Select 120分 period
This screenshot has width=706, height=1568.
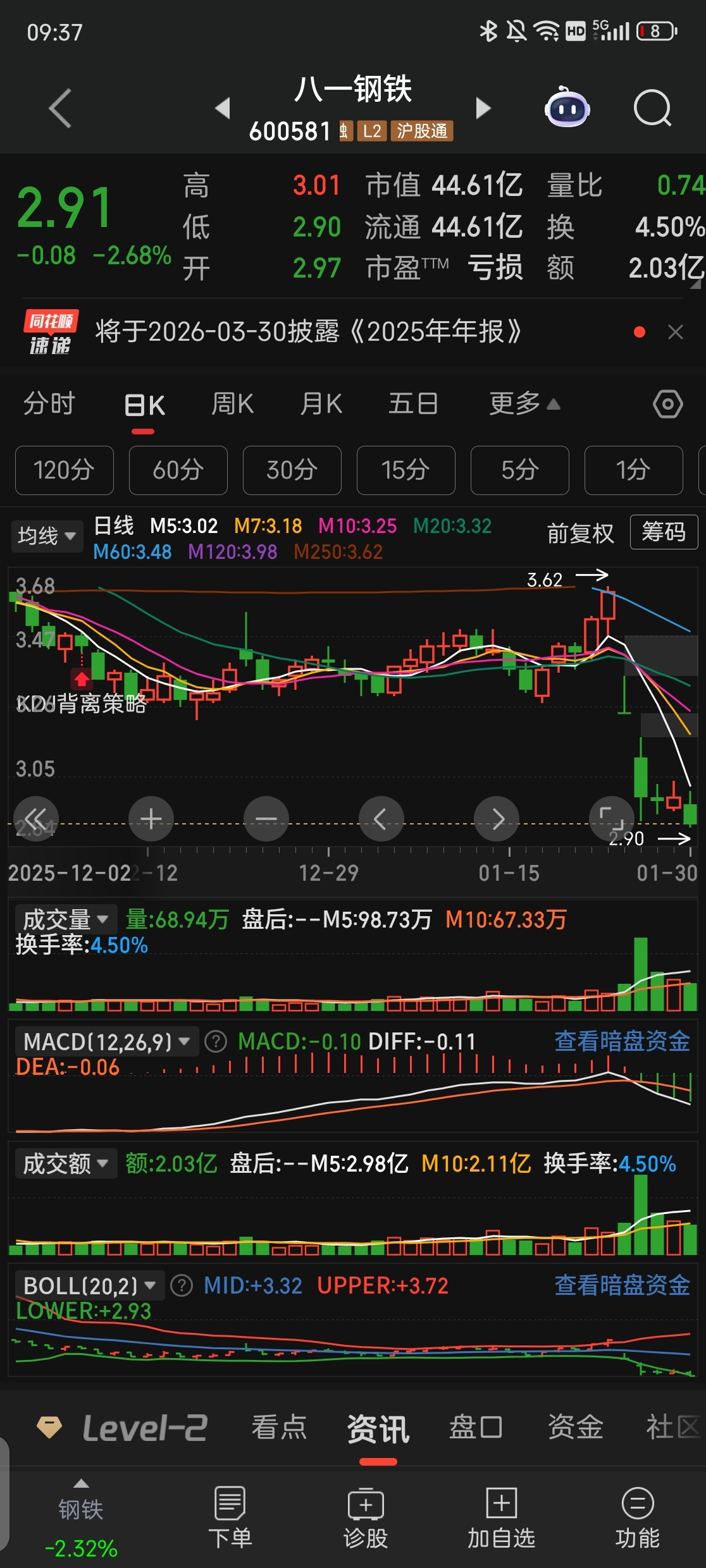tap(65, 470)
